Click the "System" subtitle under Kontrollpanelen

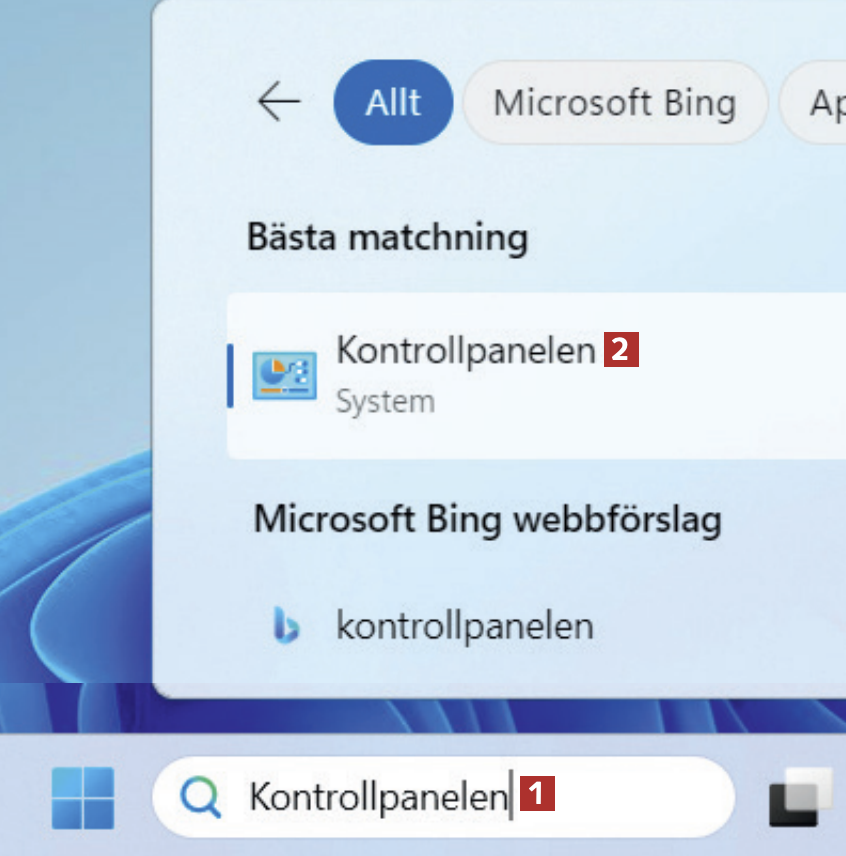click(x=385, y=402)
